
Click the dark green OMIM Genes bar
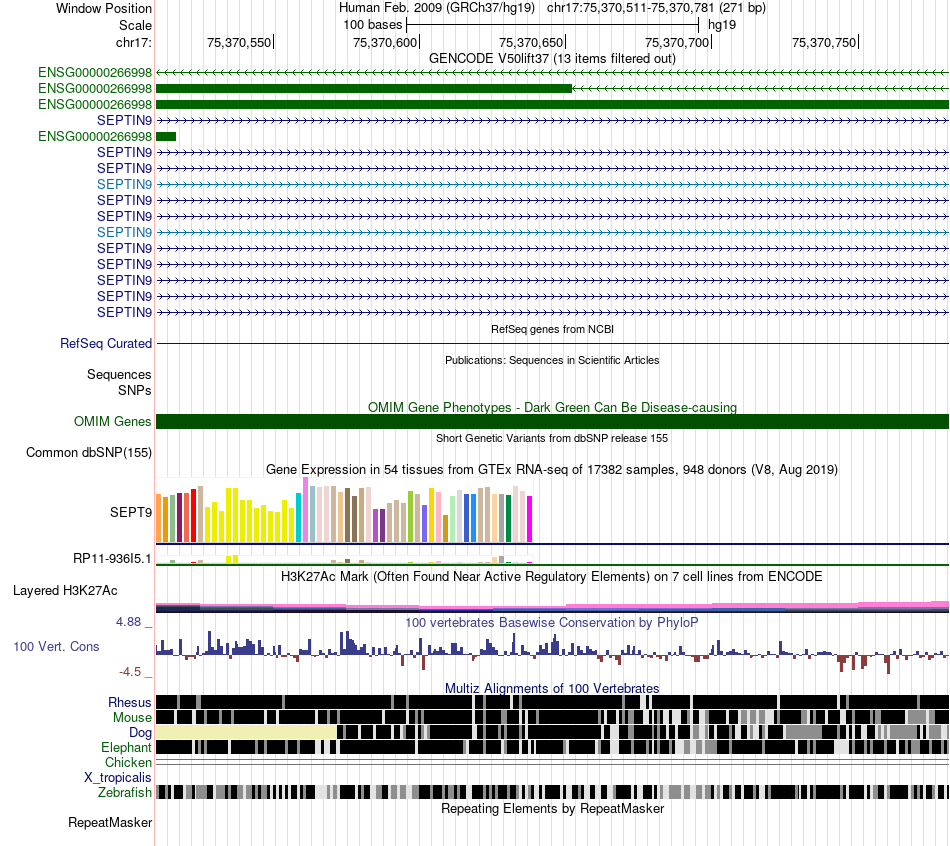[x=553, y=421]
